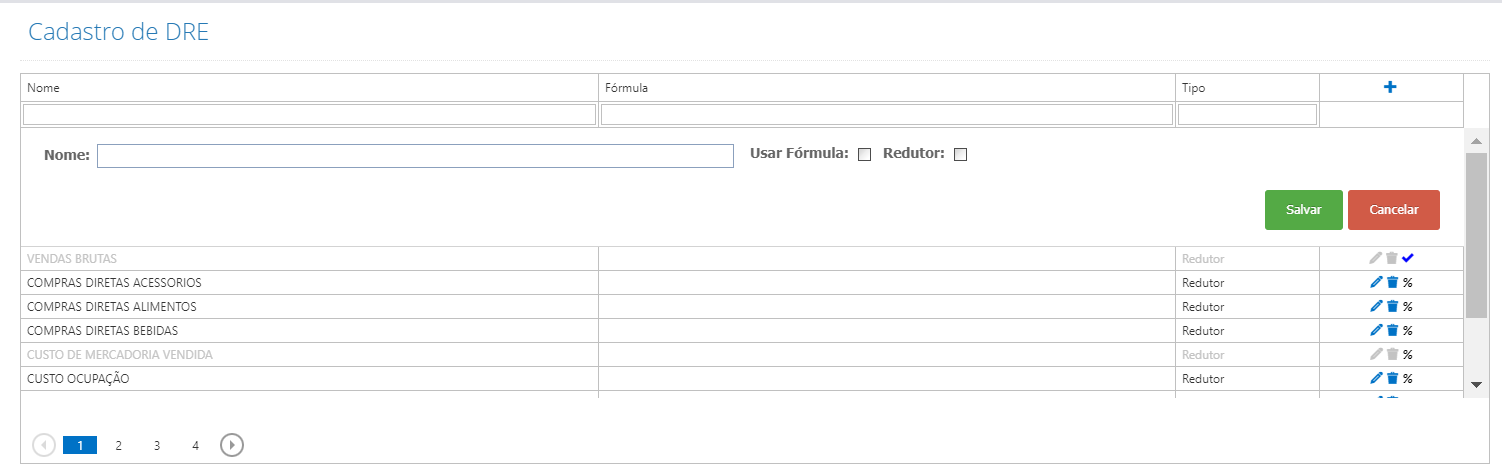This screenshot has height=466, width=1502.
Task: Click the Fórmula column filter box
Action: coord(887,115)
